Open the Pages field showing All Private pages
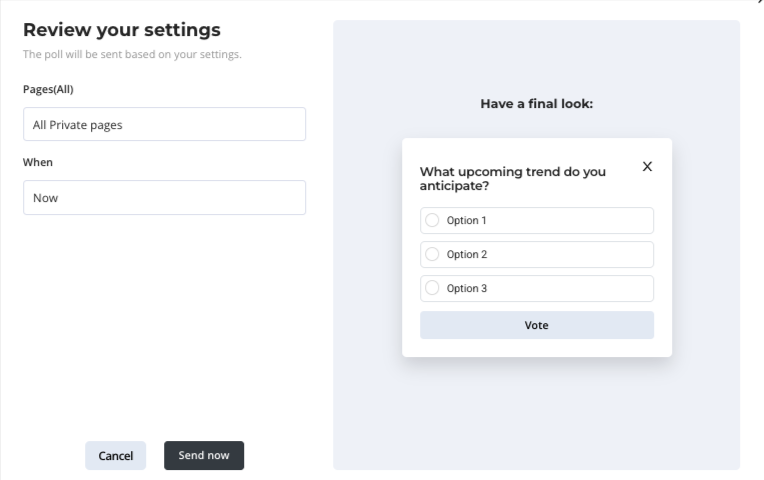The image size is (764, 480). (164, 125)
